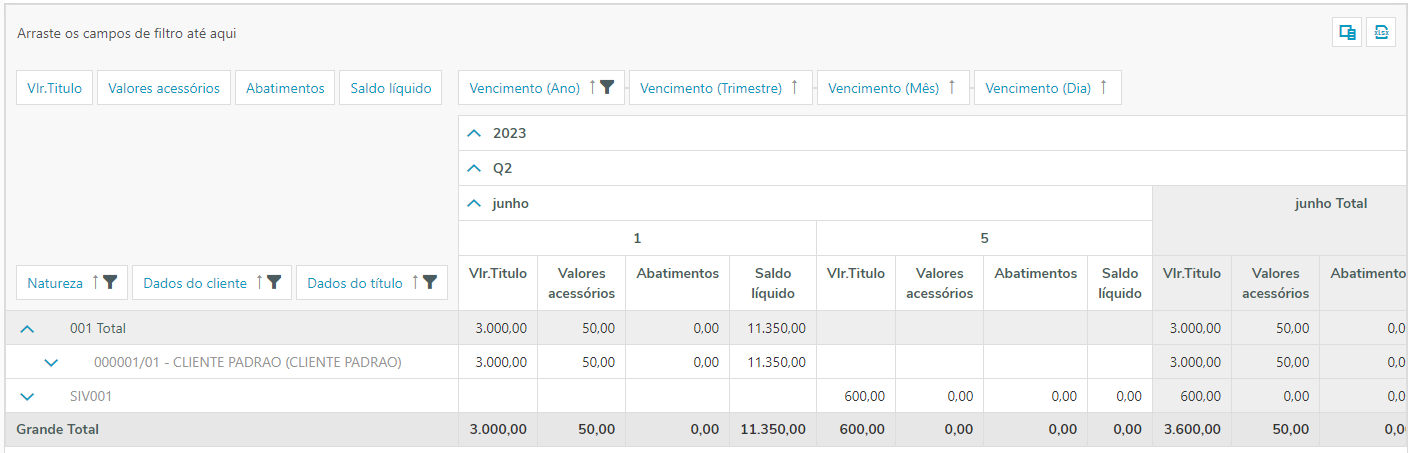Select the Saldo líquido data field
Image resolution: width=1417 pixels, height=453 pixels.
(390, 88)
